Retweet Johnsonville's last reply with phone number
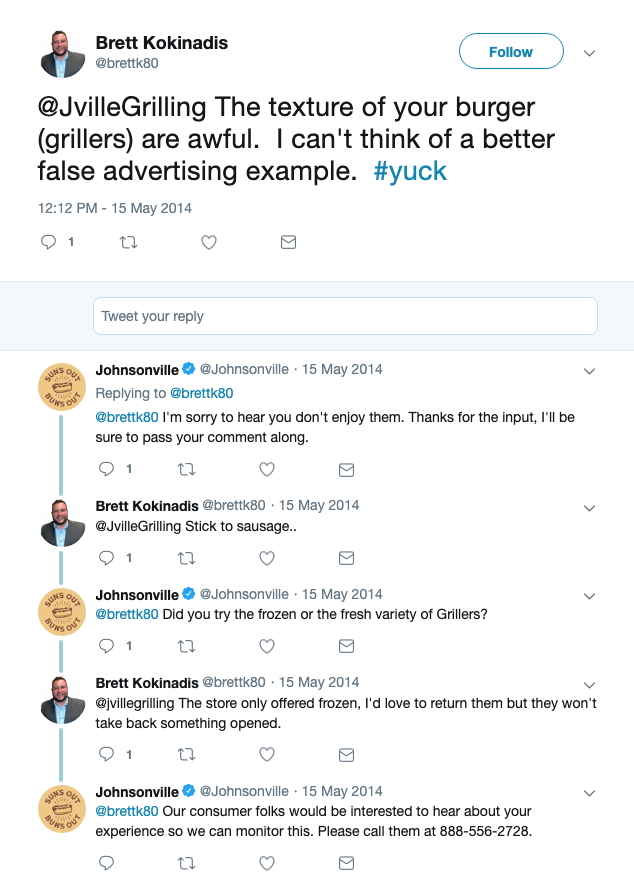Image resolution: width=634 pixels, height=878 pixels. 187,862
